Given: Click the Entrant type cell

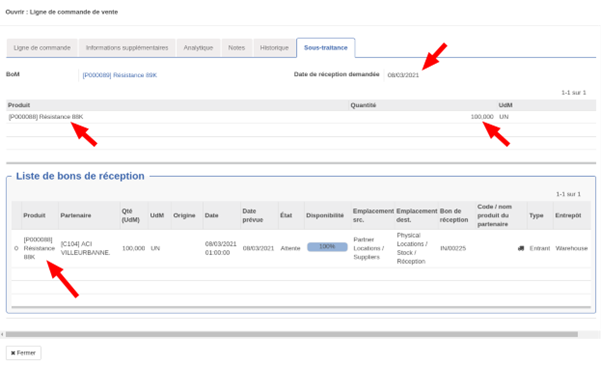Looking at the screenshot, I should [x=540, y=248].
